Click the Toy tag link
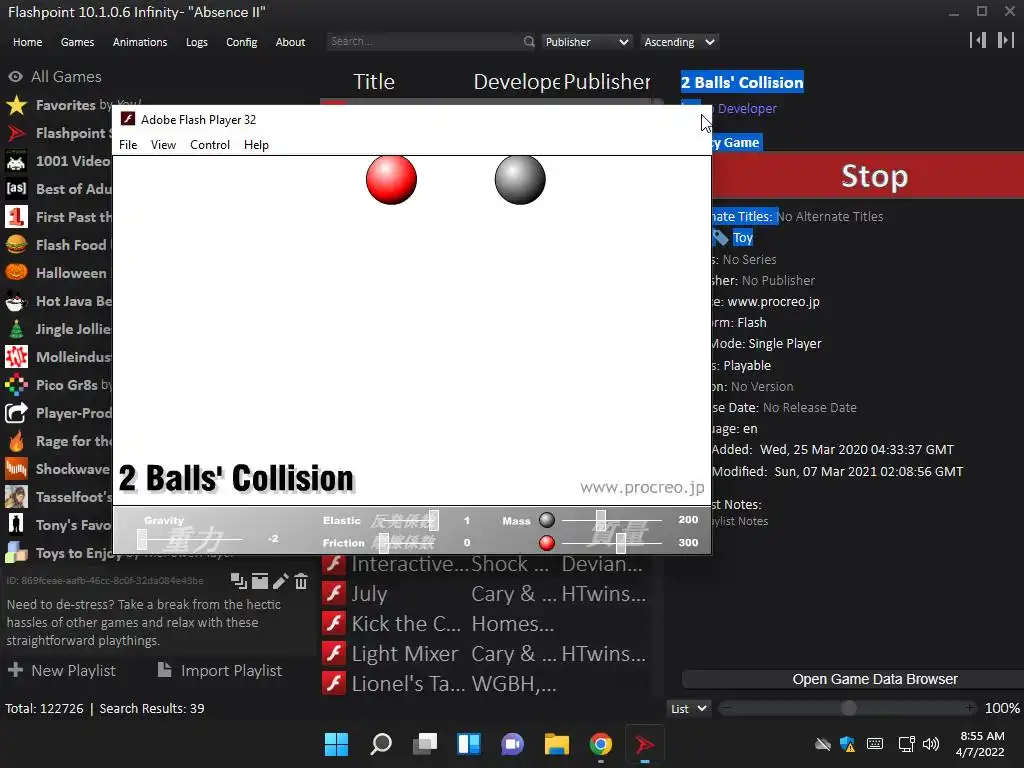The width and height of the screenshot is (1024, 768). tap(743, 238)
